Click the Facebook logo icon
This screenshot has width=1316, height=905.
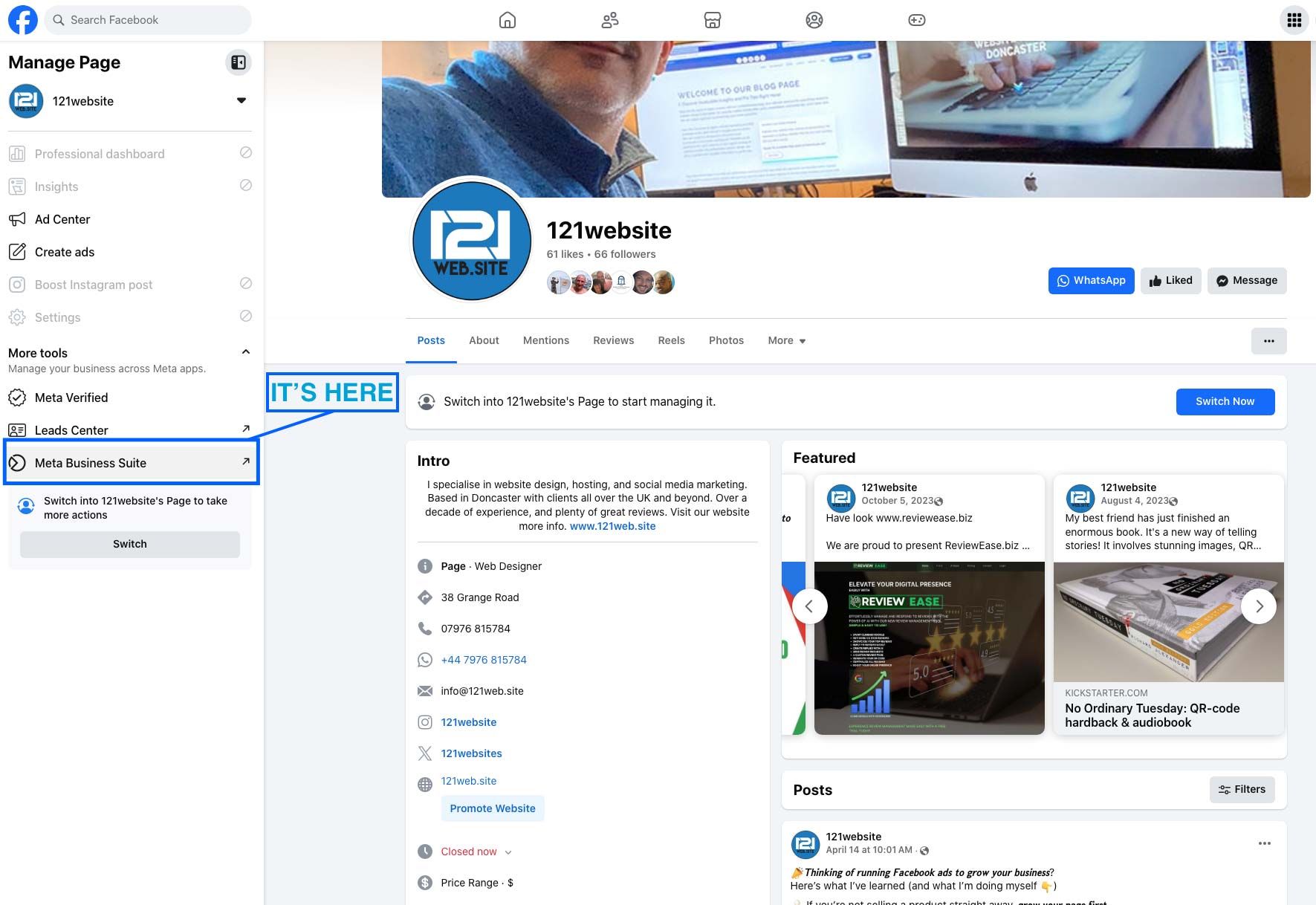22,20
